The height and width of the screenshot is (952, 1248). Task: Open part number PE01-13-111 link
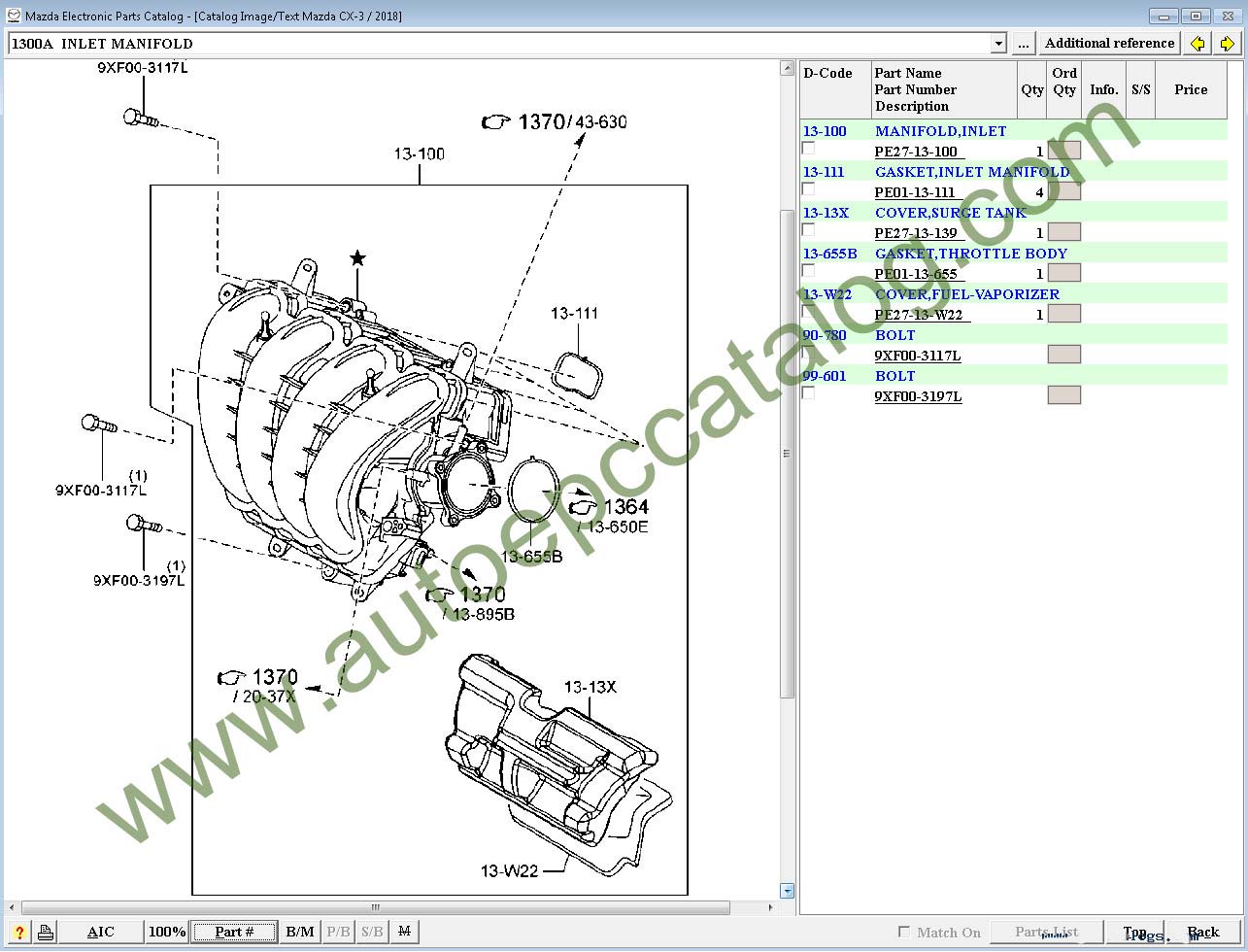(915, 192)
